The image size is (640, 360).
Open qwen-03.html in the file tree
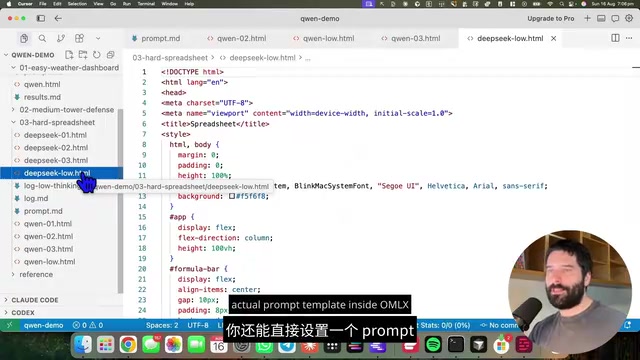(48, 249)
